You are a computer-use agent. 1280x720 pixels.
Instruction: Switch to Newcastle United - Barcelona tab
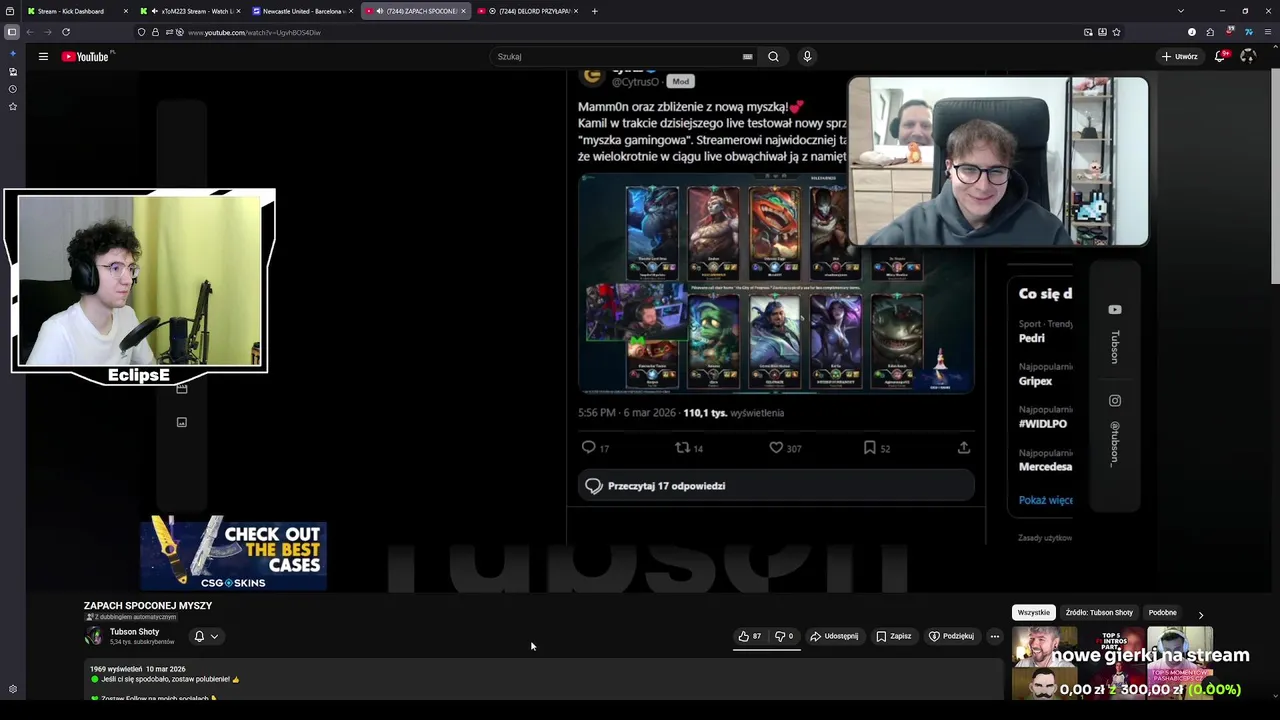pos(302,11)
